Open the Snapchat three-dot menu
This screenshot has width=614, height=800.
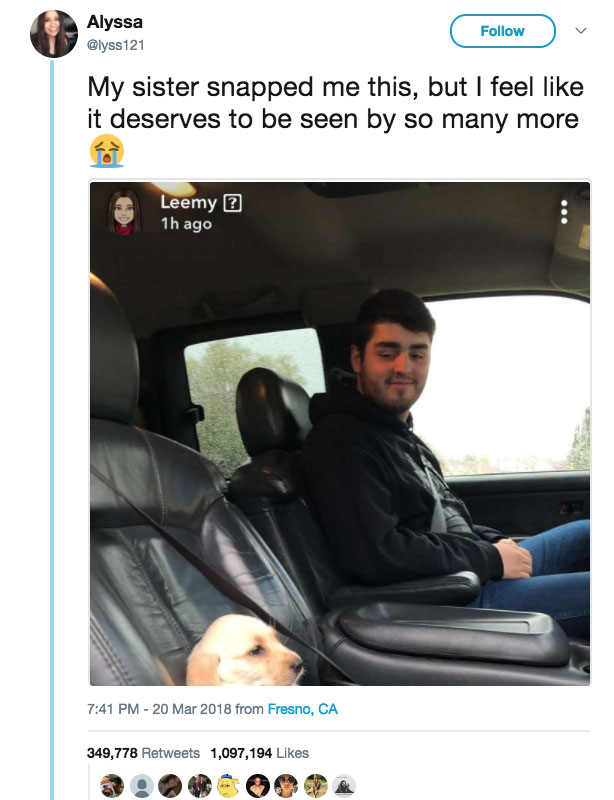564,212
